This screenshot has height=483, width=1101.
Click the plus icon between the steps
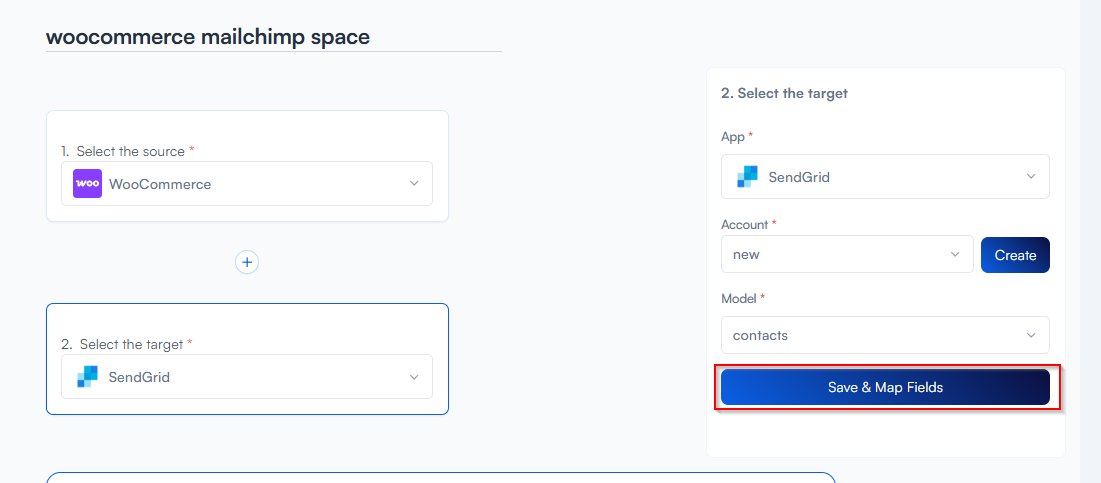coord(247,262)
